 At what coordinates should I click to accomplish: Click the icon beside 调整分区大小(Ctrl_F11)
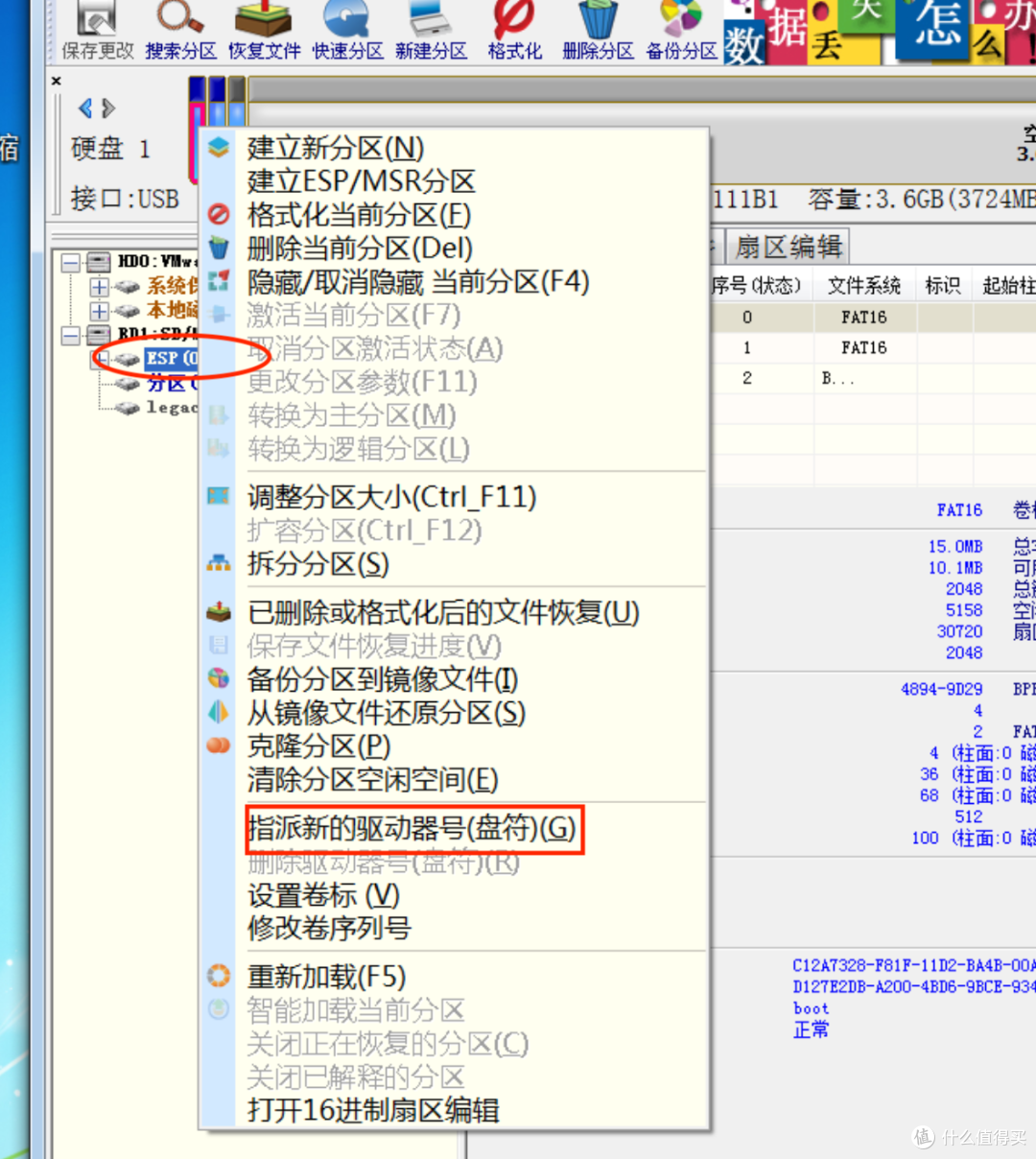pyautogui.click(x=219, y=497)
